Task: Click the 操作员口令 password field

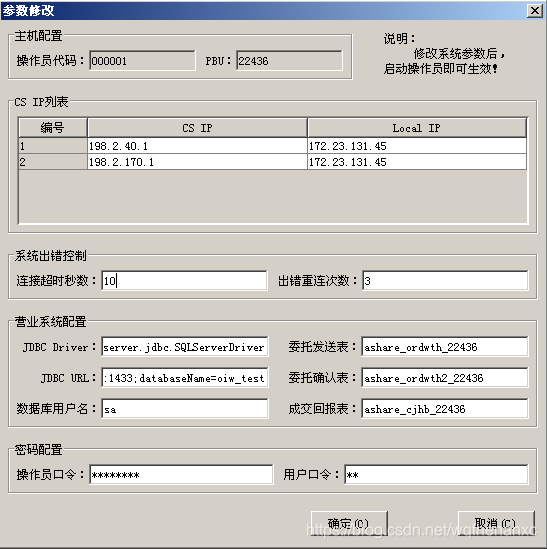Action: click(181, 475)
